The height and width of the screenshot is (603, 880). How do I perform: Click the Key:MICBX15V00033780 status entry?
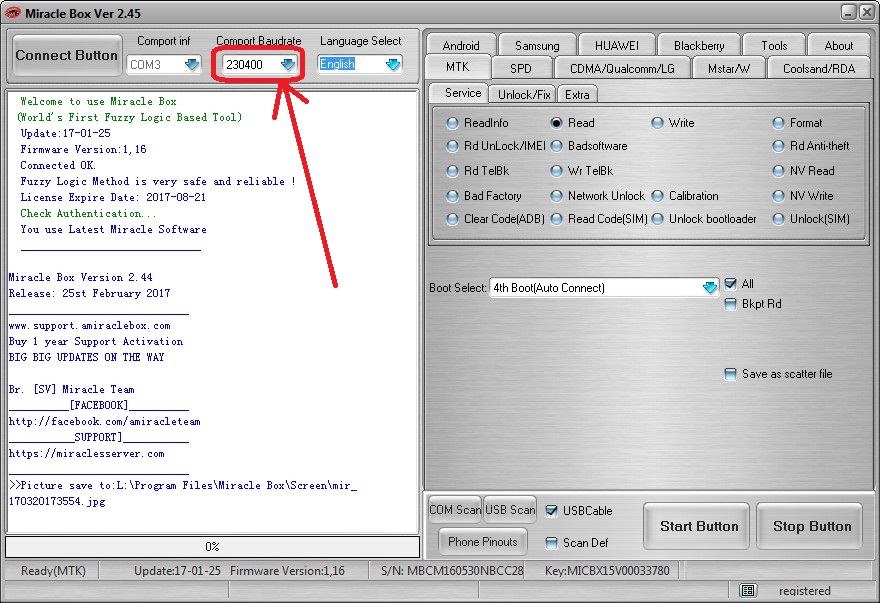607,571
